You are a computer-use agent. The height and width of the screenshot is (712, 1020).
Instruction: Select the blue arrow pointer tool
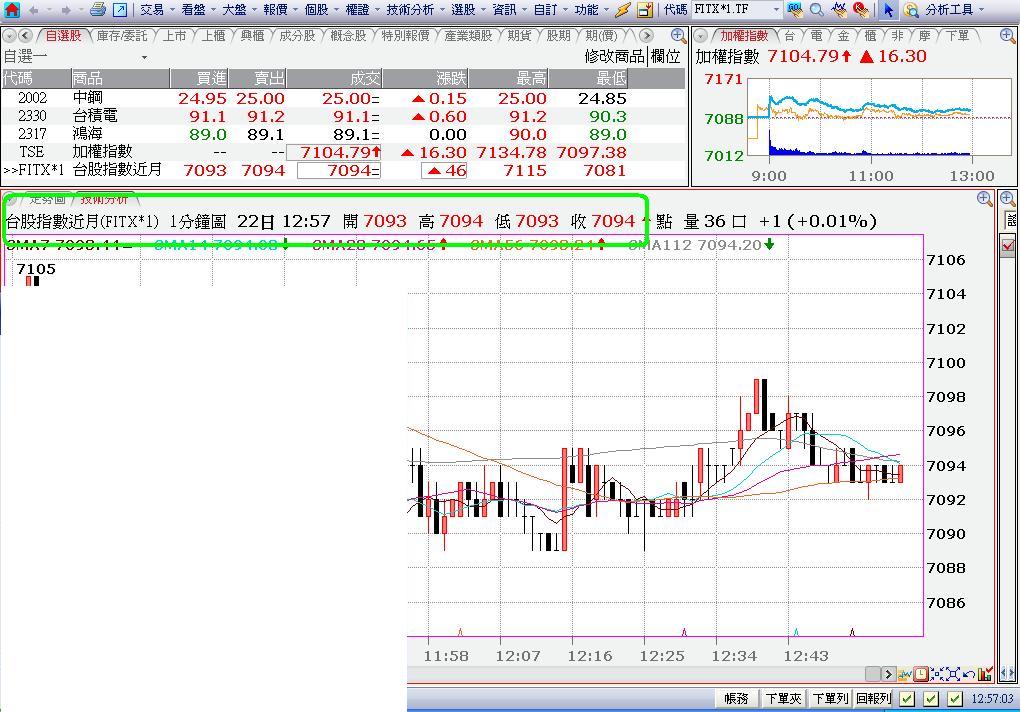(888, 10)
